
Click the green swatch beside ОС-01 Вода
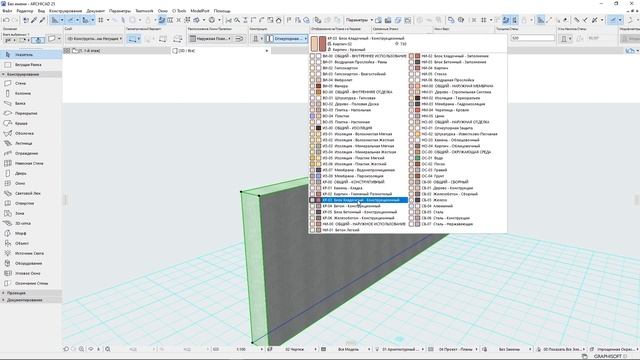click(x=418, y=158)
